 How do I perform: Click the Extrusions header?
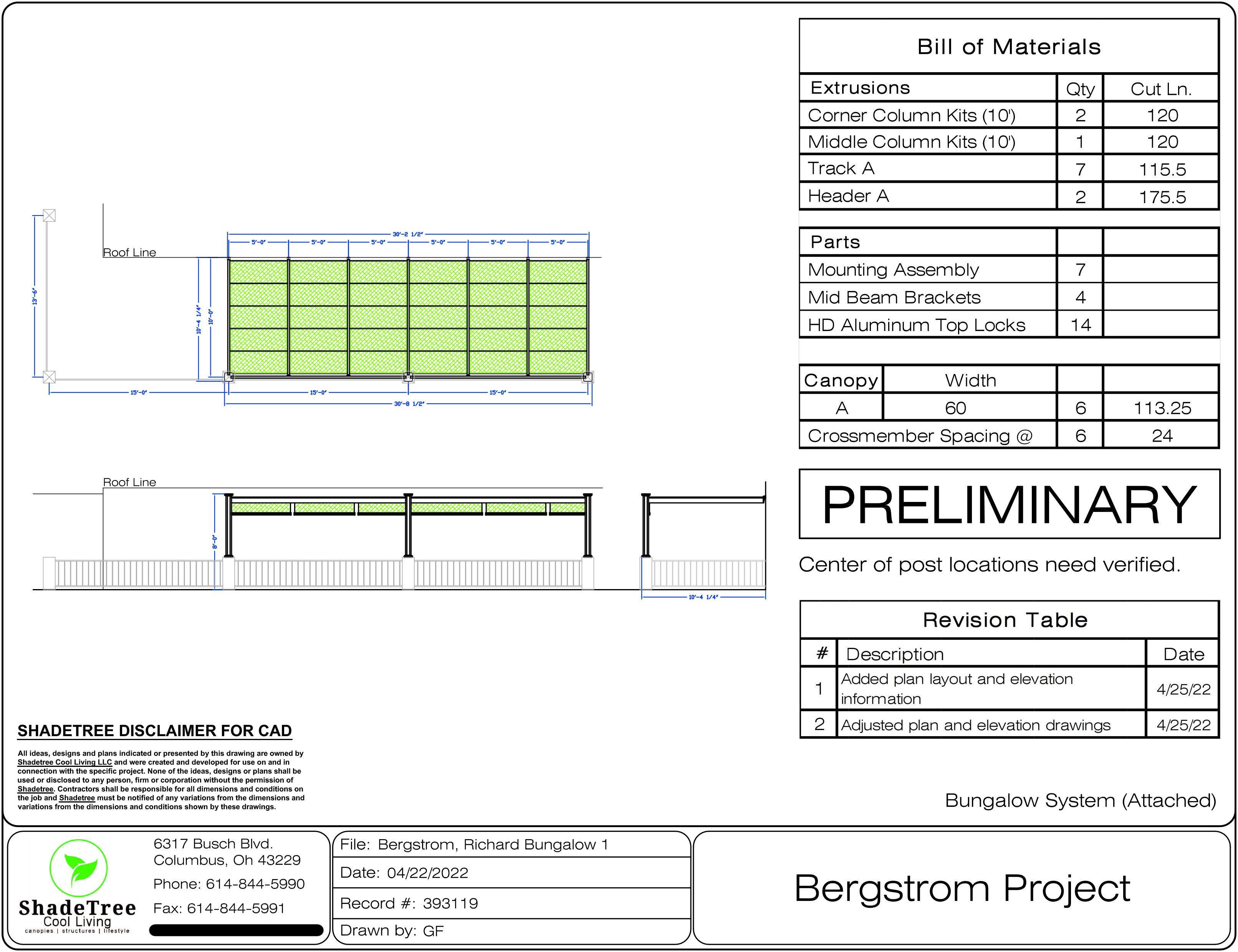click(860, 88)
